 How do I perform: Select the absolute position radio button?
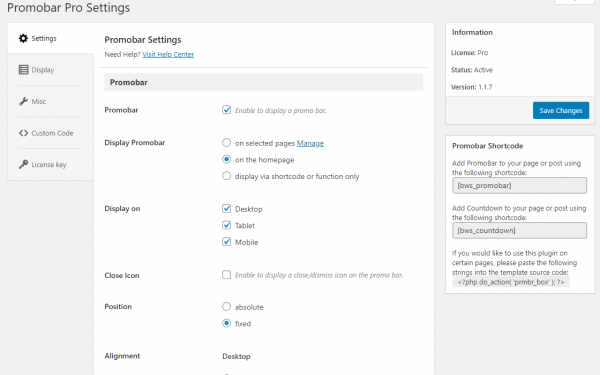pos(227,307)
